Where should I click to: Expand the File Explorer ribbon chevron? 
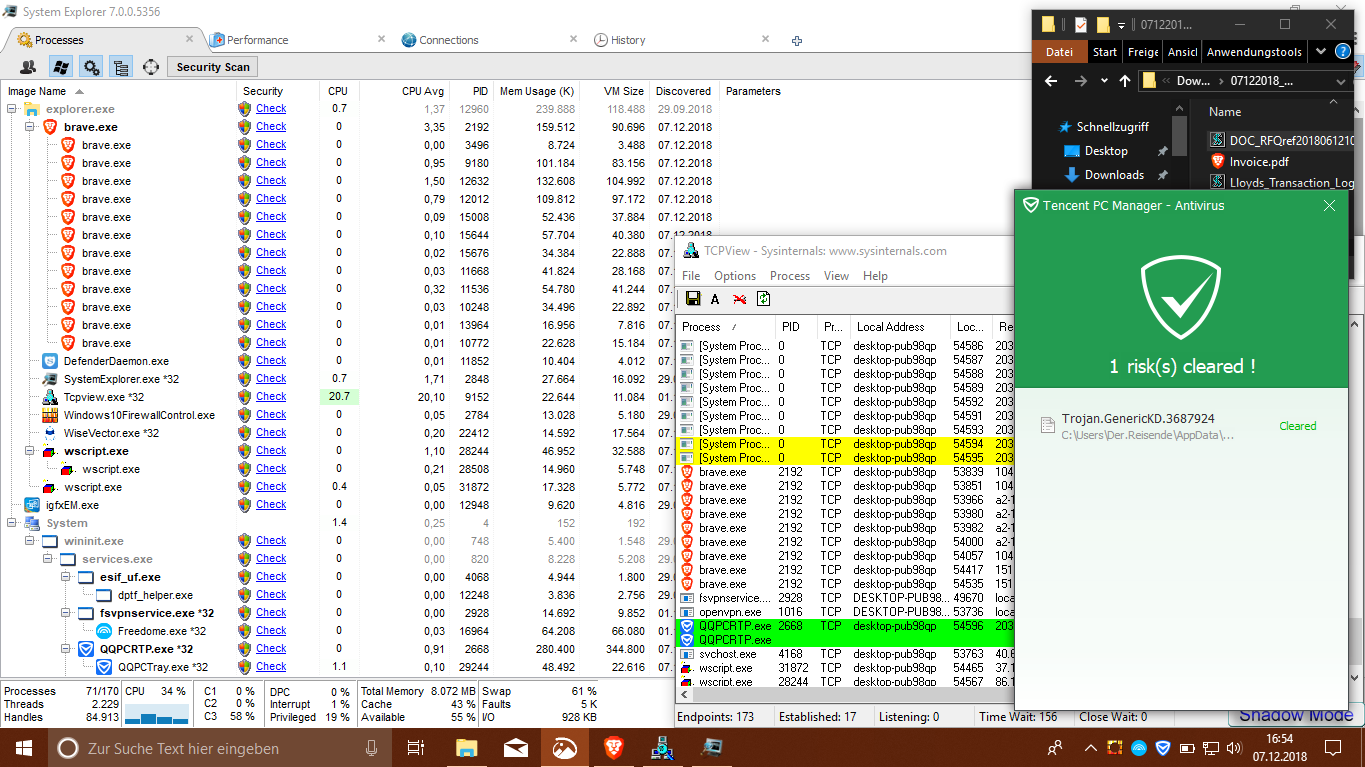coord(1321,52)
